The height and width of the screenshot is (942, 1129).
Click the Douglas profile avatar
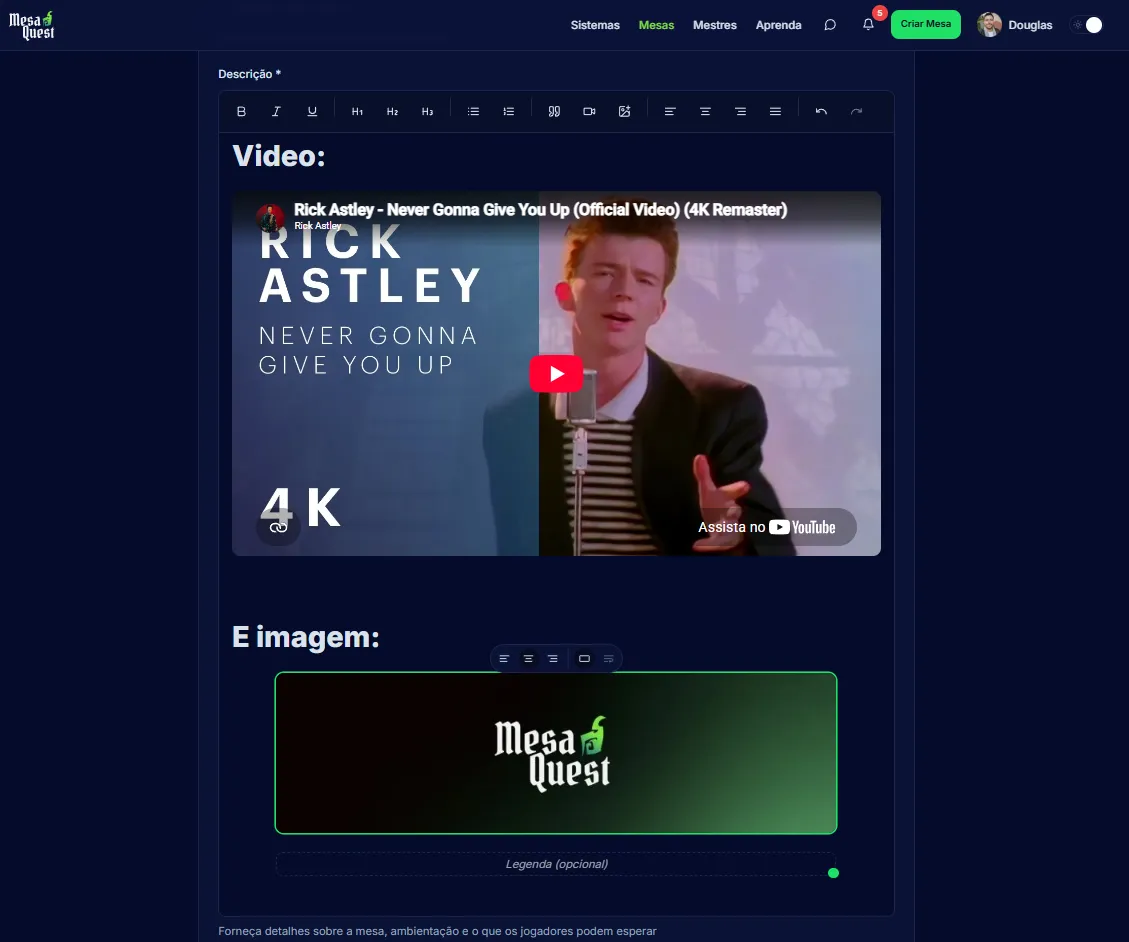click(x=989, y=25)
